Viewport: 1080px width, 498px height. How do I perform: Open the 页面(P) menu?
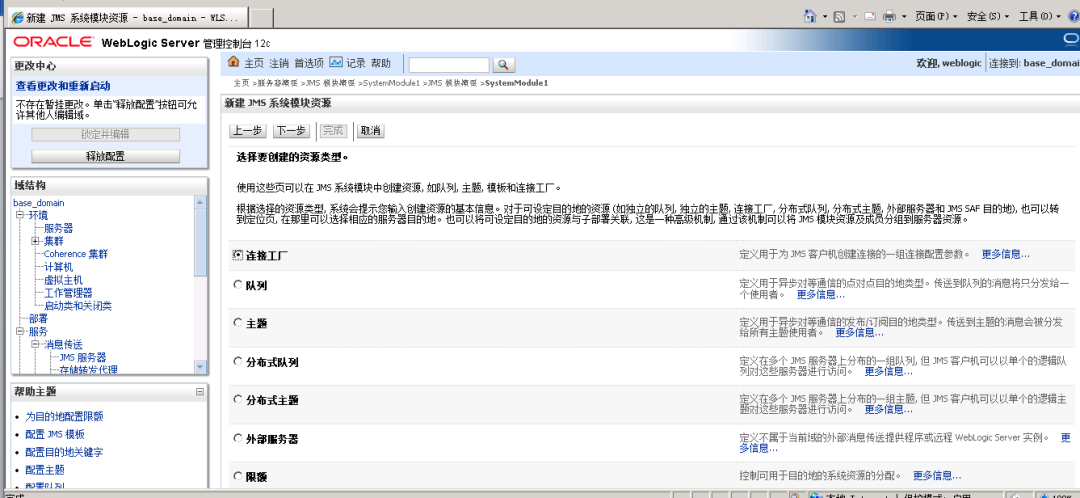[x=936, y=17]
